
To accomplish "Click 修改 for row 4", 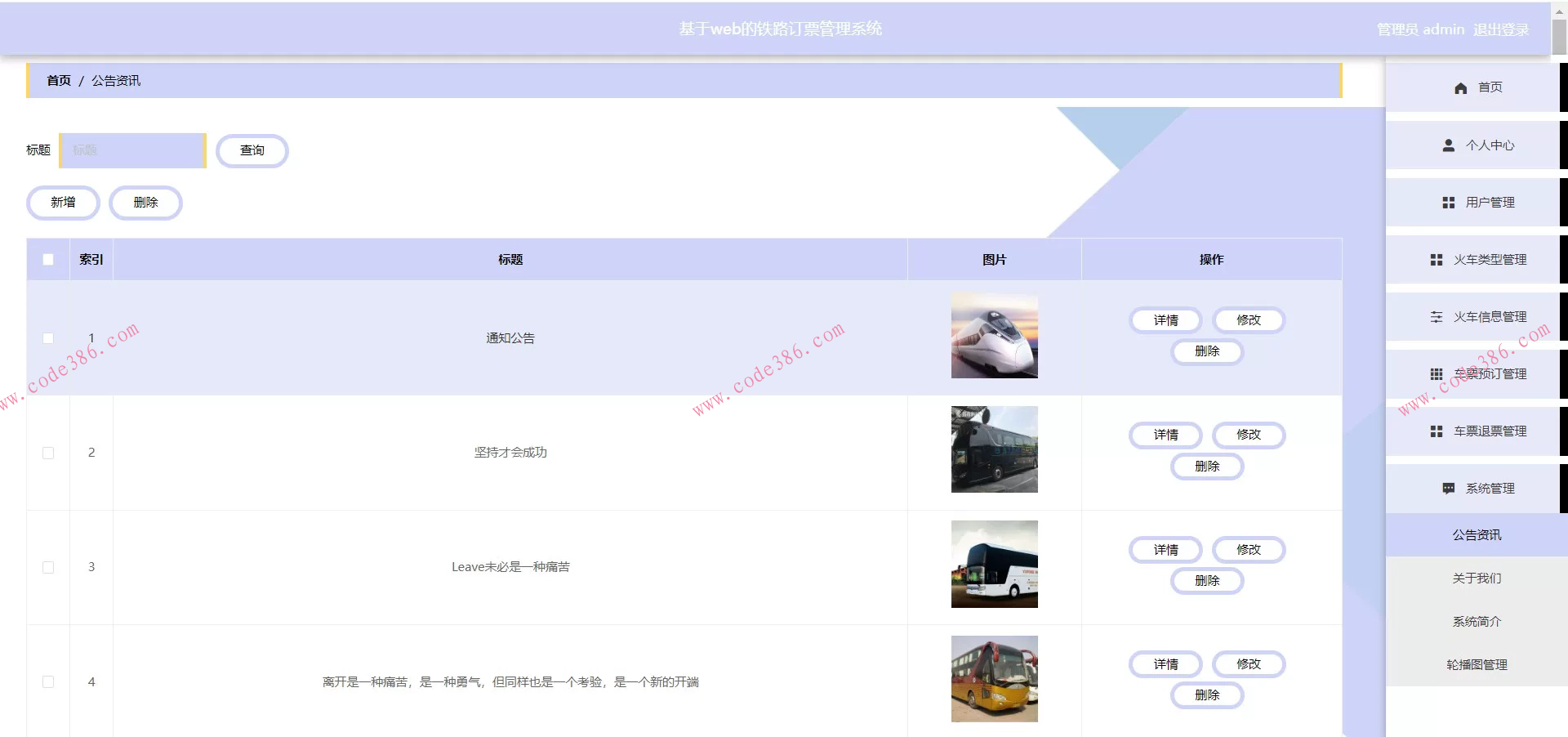I will (x=1249, y=664).
